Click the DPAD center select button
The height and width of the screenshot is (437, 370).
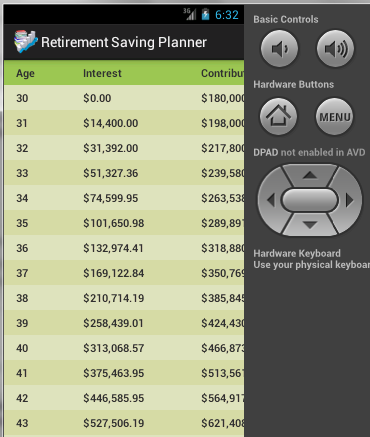tap(310, 200)
